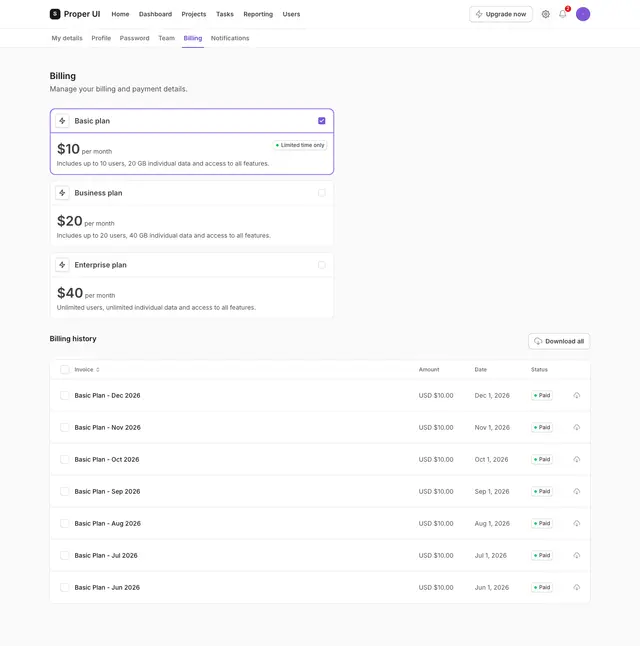Open invoice Basic Plan - Dec 2026
Viewport: 640px width, 646px height.
coord(107,396)
